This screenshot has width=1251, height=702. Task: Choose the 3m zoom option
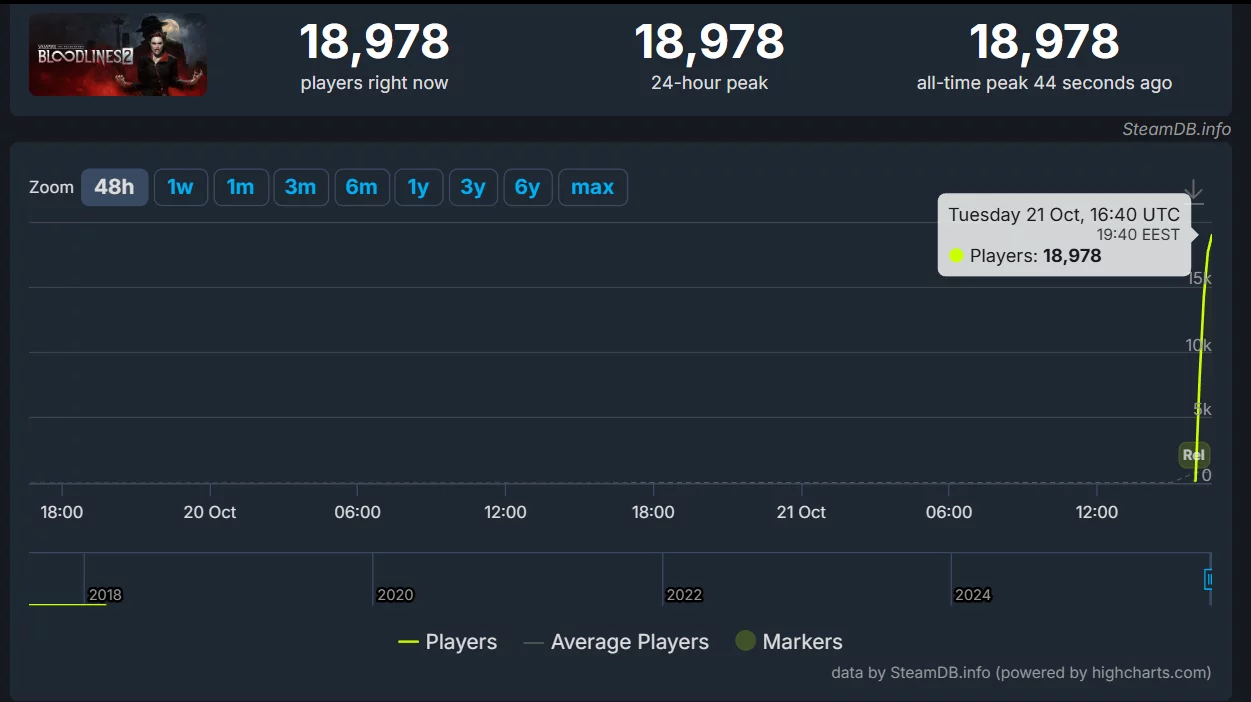(x=300, y=187)
